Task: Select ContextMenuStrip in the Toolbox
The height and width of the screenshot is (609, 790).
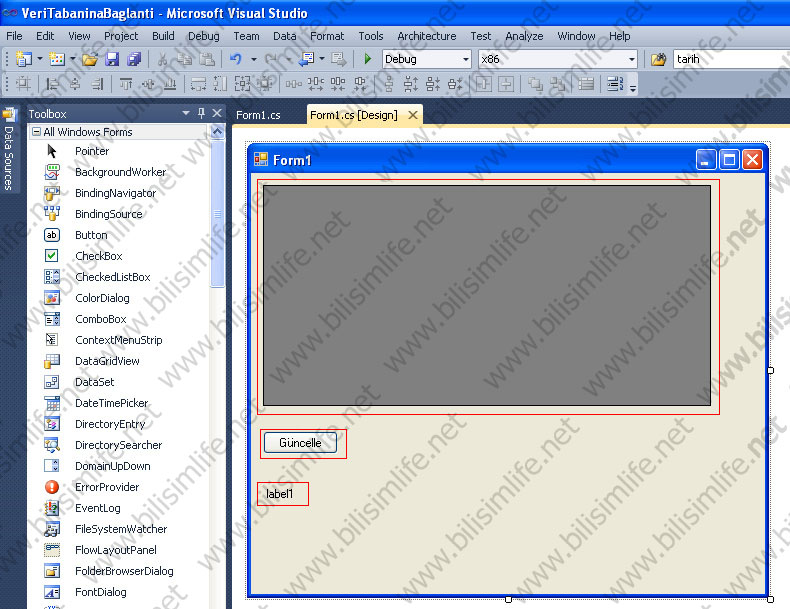Action: (x=119, y=340)
